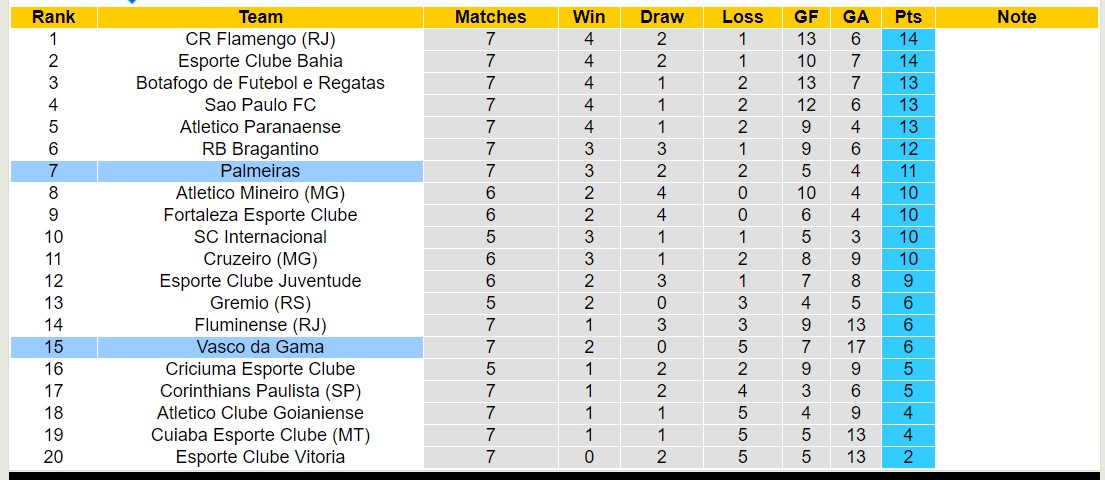Sort by the Pts column header
The image size is (1105, 480).
click(x=908, y=17)
